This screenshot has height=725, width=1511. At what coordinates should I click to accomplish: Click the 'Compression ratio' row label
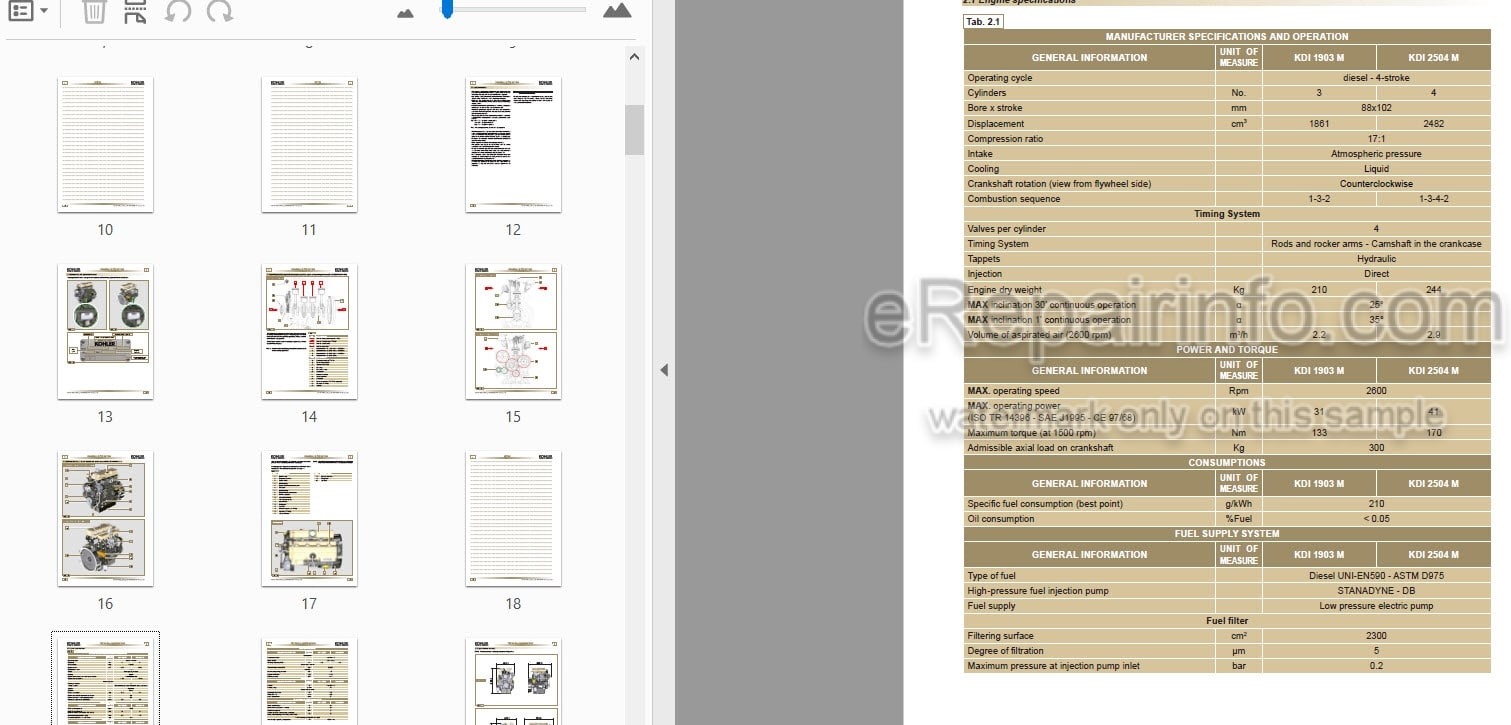1005,139
